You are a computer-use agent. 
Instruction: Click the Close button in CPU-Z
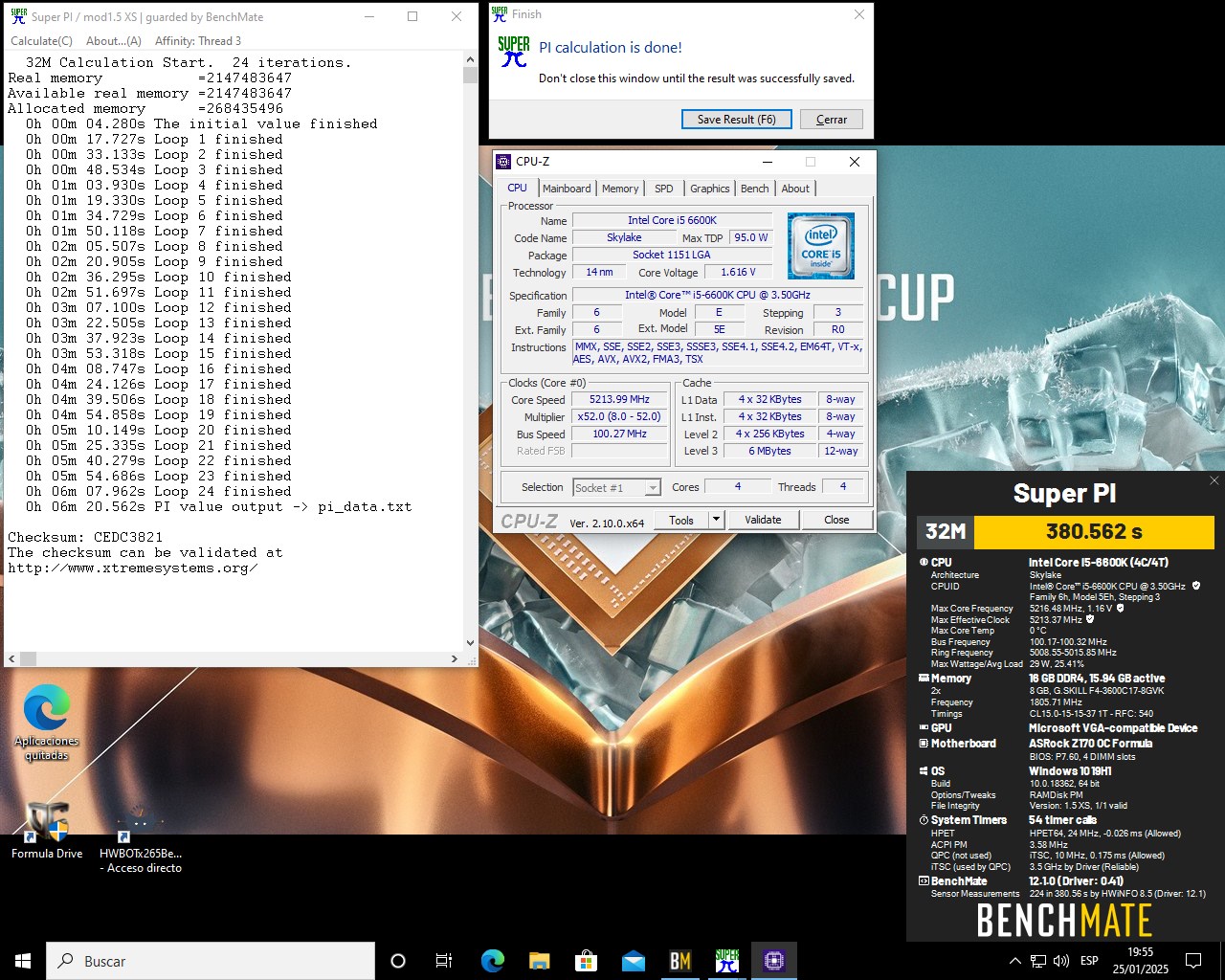(836, 520)
